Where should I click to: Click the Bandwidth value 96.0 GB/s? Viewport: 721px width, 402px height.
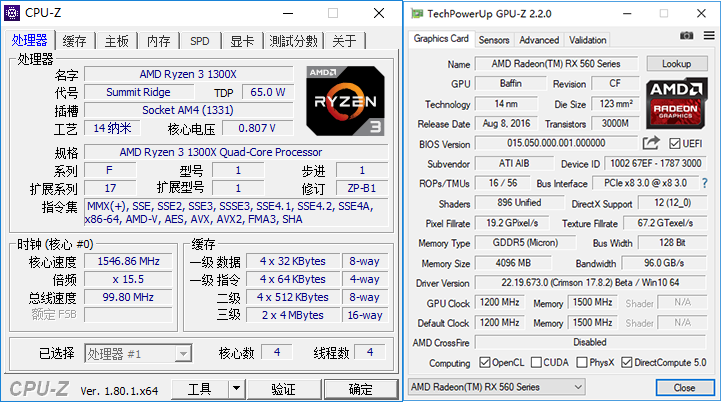click(x=664, y=263)
